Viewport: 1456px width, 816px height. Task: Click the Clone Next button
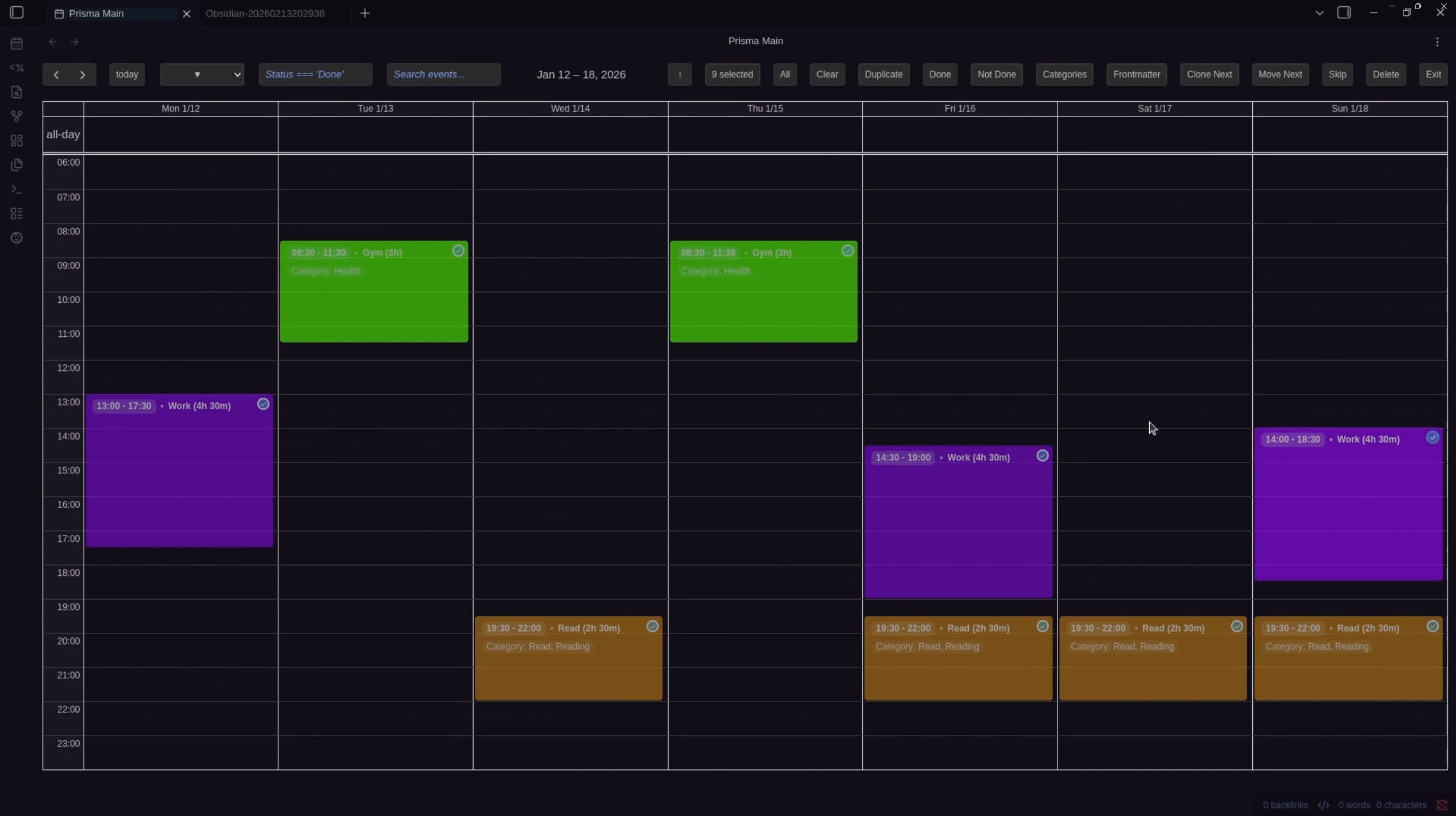point(1209,75)
